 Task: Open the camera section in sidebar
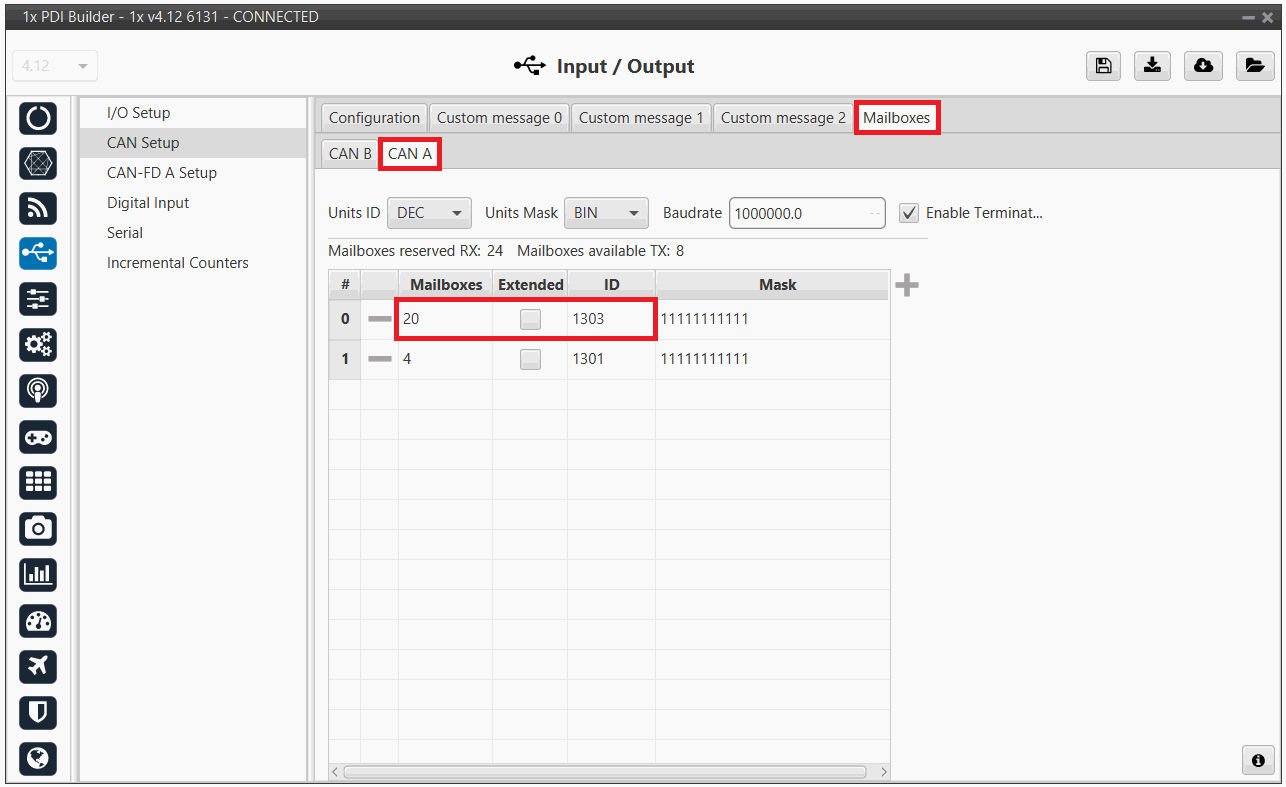38,528
